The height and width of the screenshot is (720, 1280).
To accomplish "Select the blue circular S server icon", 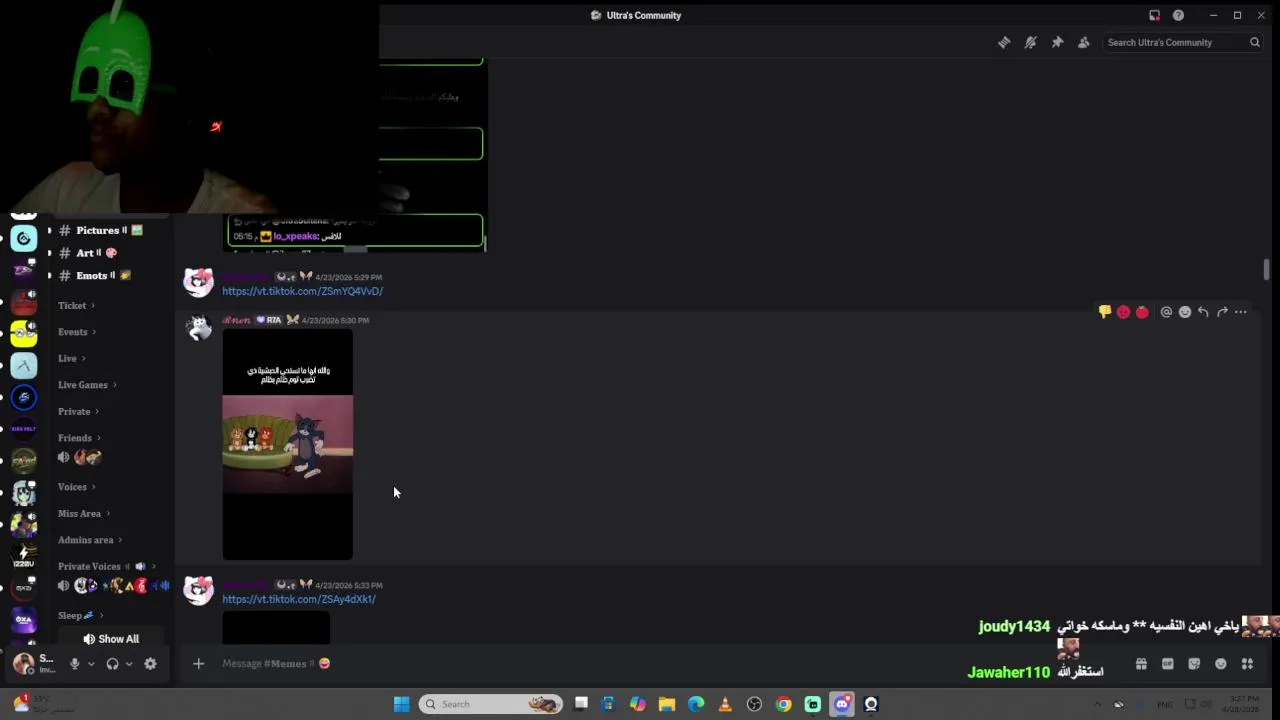I will [24, 398].
